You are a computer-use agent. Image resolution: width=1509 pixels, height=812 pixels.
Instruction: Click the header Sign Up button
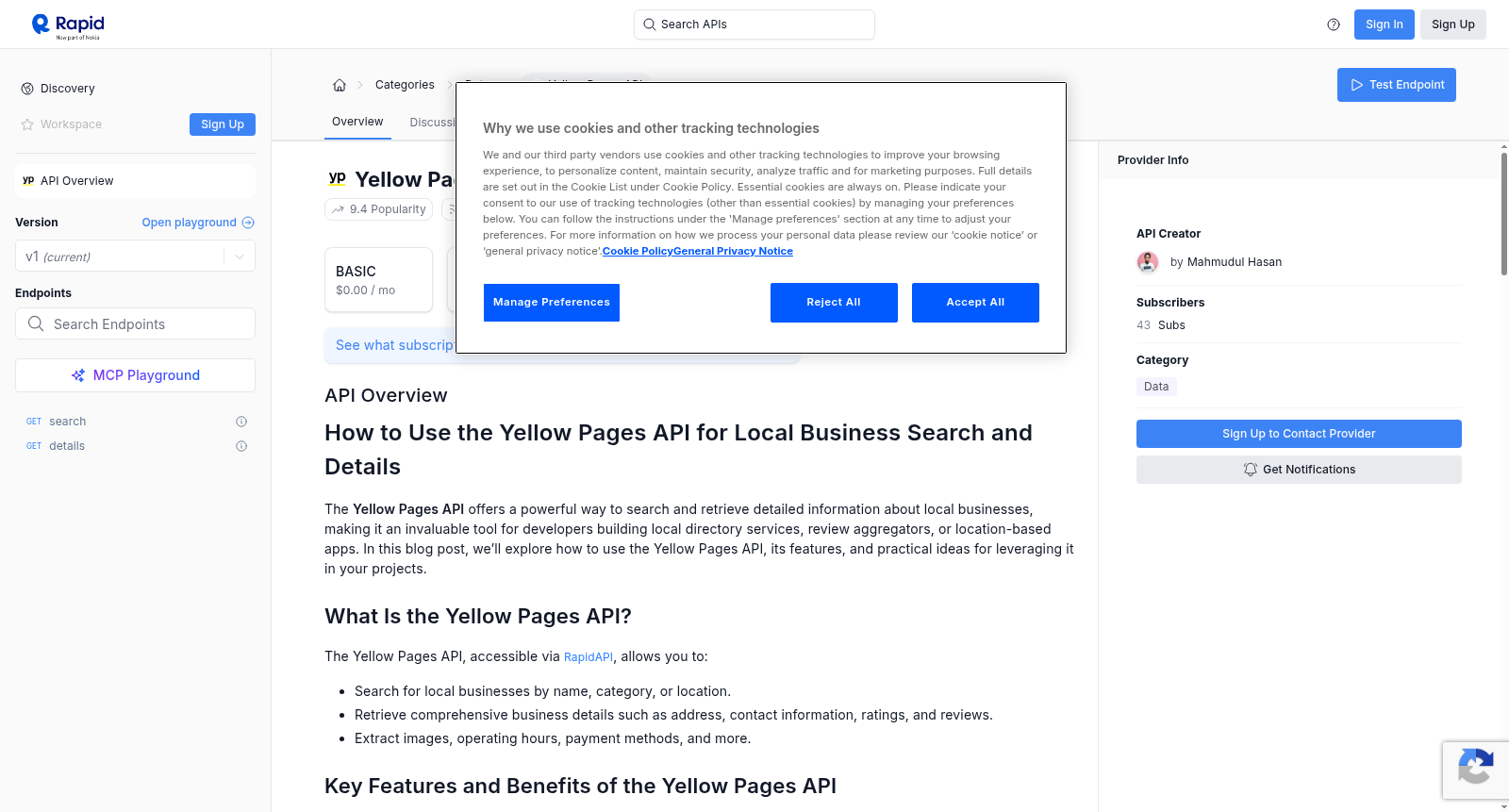tap(1453, 25)
